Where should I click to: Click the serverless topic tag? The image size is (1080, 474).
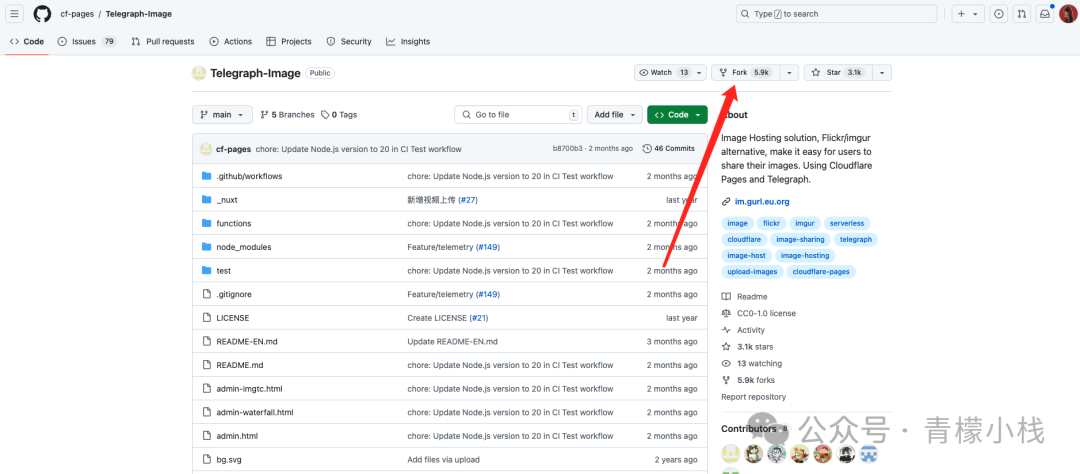[x=847, y=223]
